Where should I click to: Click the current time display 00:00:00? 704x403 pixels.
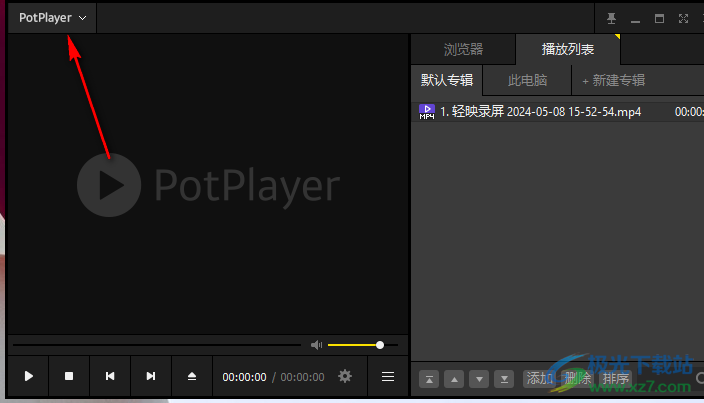click(x=244, y=377)
